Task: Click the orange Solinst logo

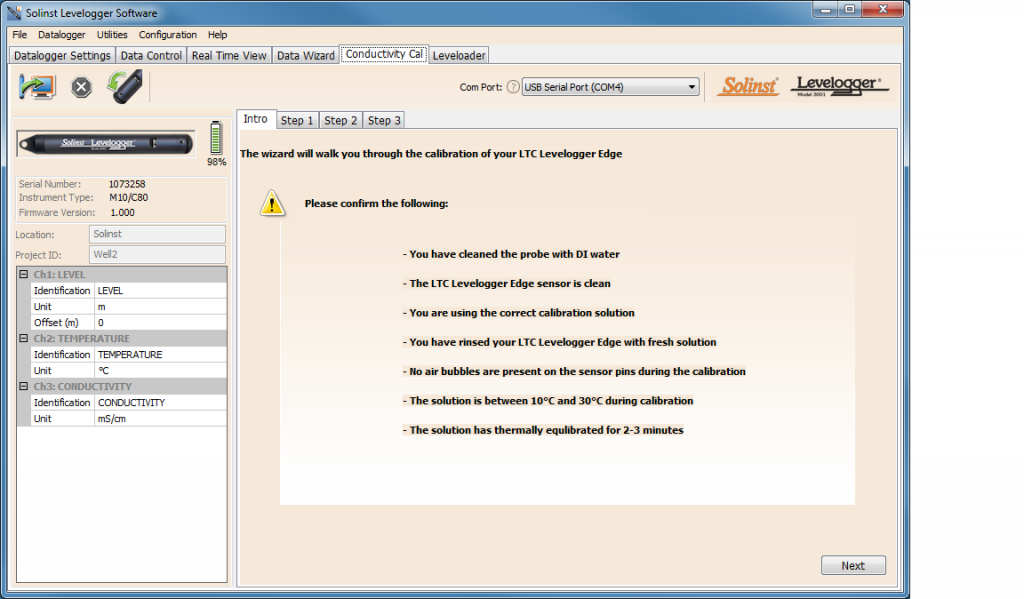Action: pos(747,87)
